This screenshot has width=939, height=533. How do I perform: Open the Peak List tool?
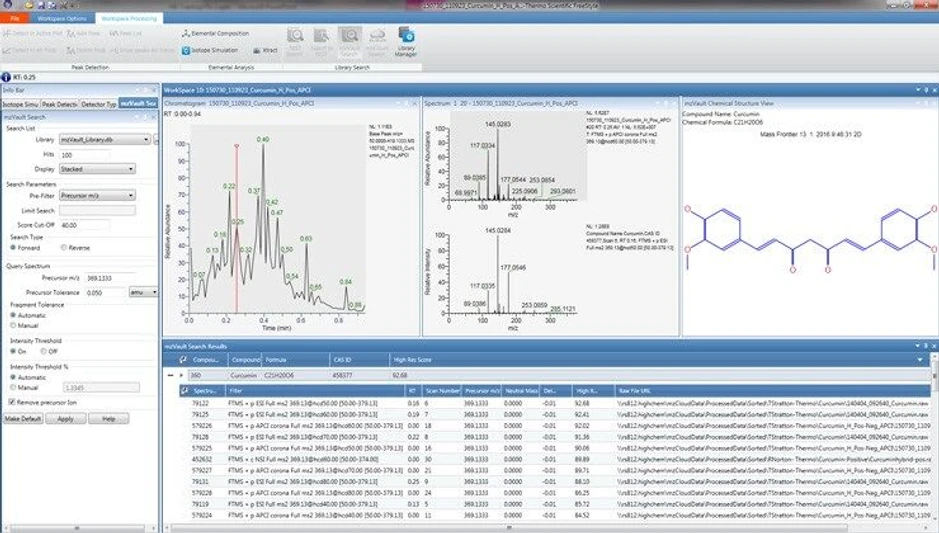(126, 34)
